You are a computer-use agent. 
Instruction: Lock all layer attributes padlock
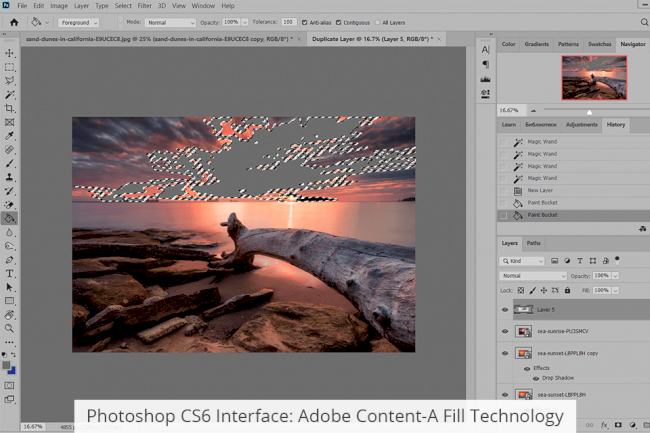(x=568, y=290)
